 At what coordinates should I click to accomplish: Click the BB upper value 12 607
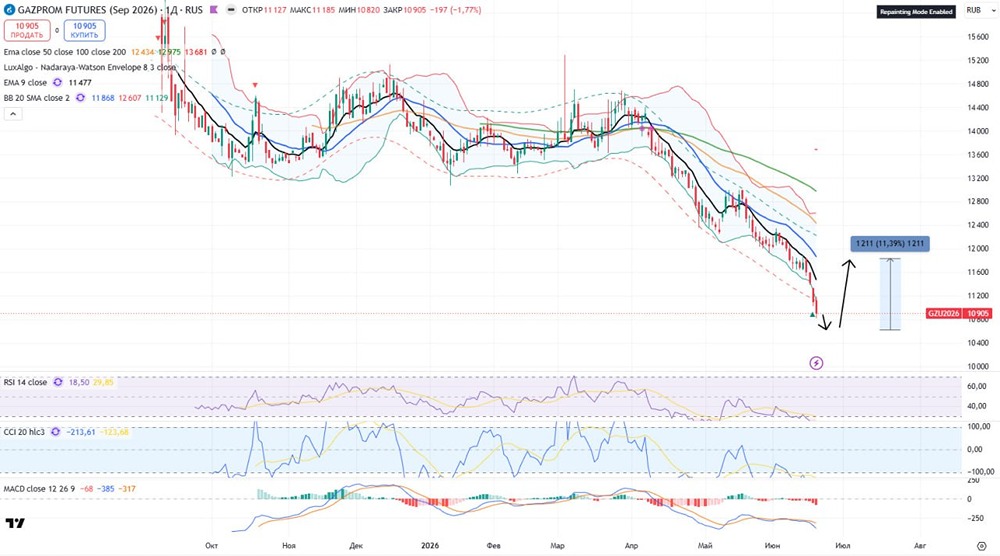tap(129, 98)
